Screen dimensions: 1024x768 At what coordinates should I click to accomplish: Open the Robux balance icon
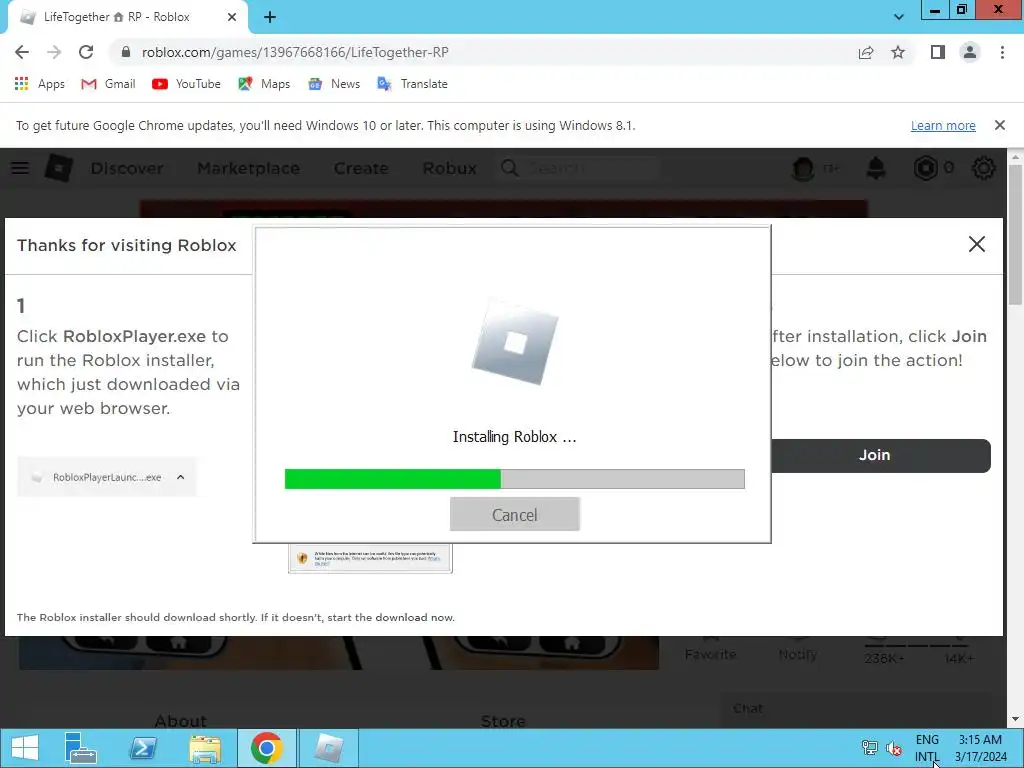[x=925, y=168]
